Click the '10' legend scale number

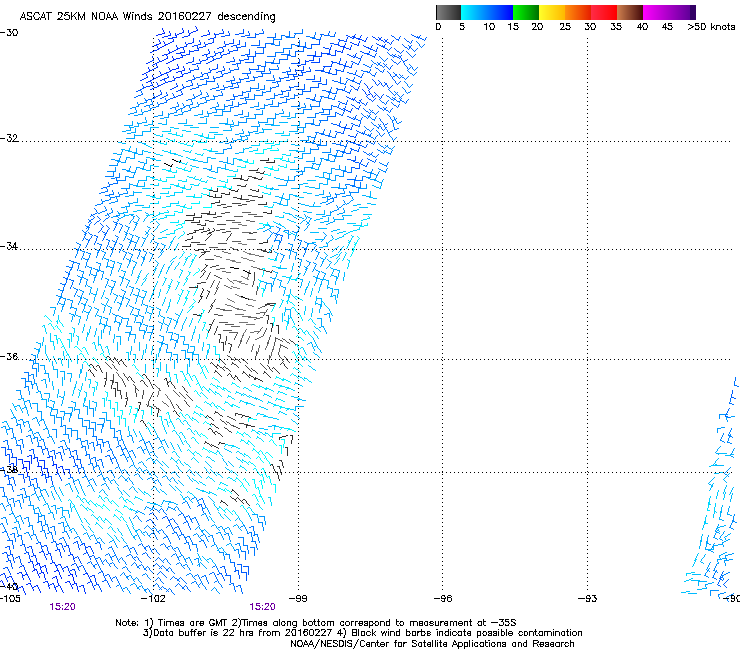(x=489, y=26)
